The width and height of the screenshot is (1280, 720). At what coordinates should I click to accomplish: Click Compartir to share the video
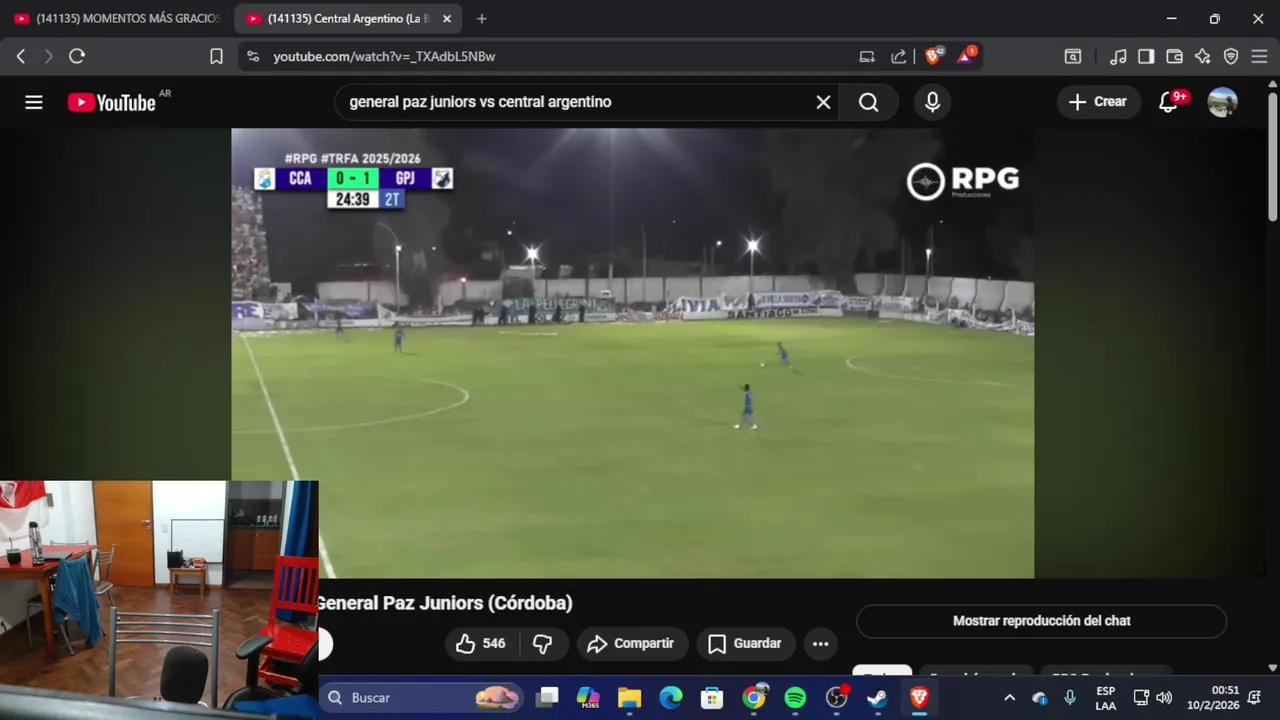pyautogui.click(x=630, y=644)
